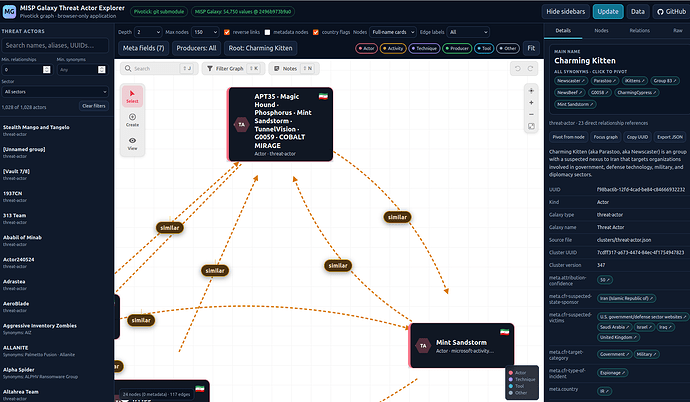
Task: Click the Filter Graph funnel icon
Action: pyautogui.click(x=210, y=69)
